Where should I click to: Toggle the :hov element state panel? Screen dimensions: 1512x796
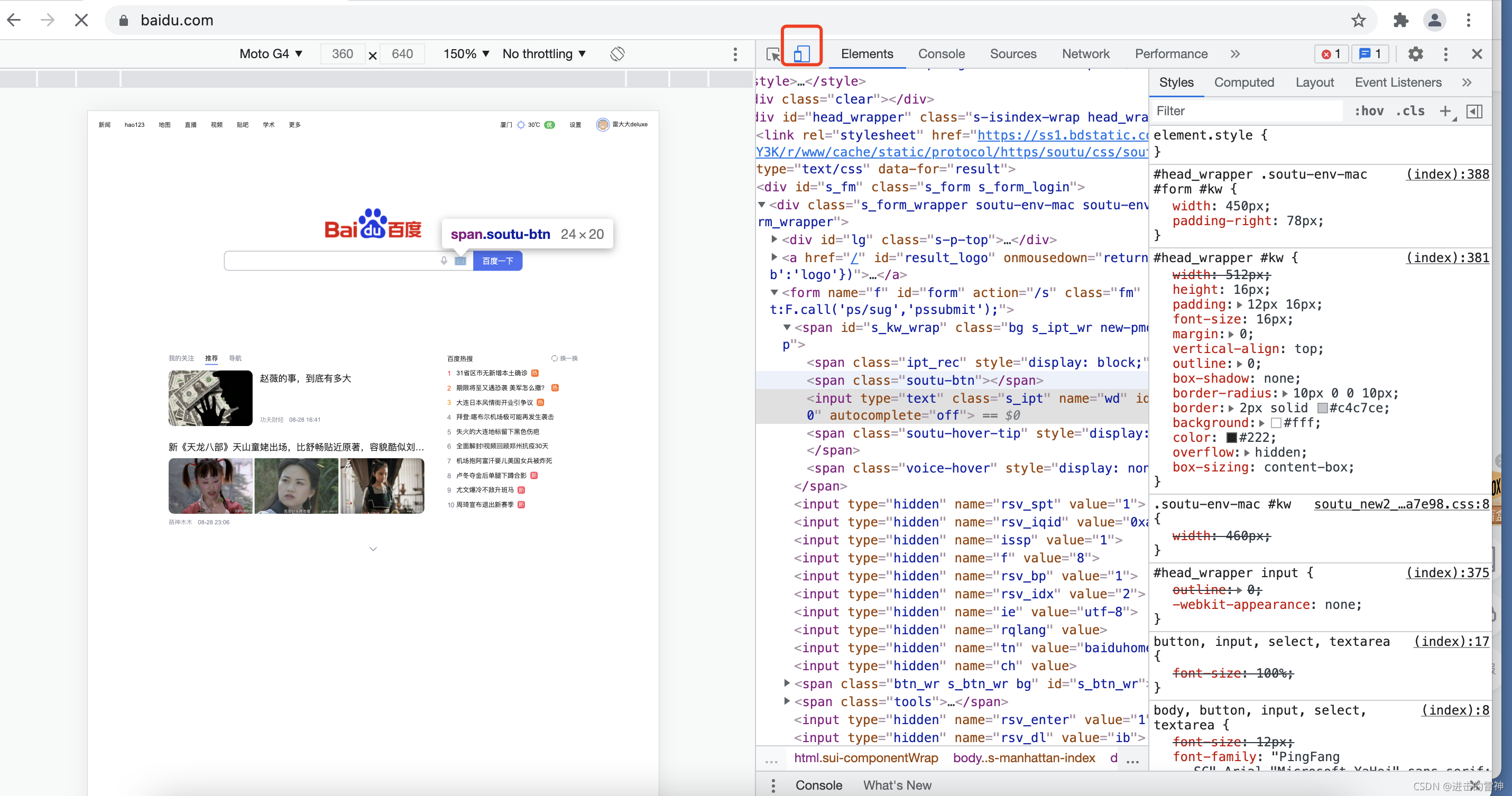pos(1369,111)
